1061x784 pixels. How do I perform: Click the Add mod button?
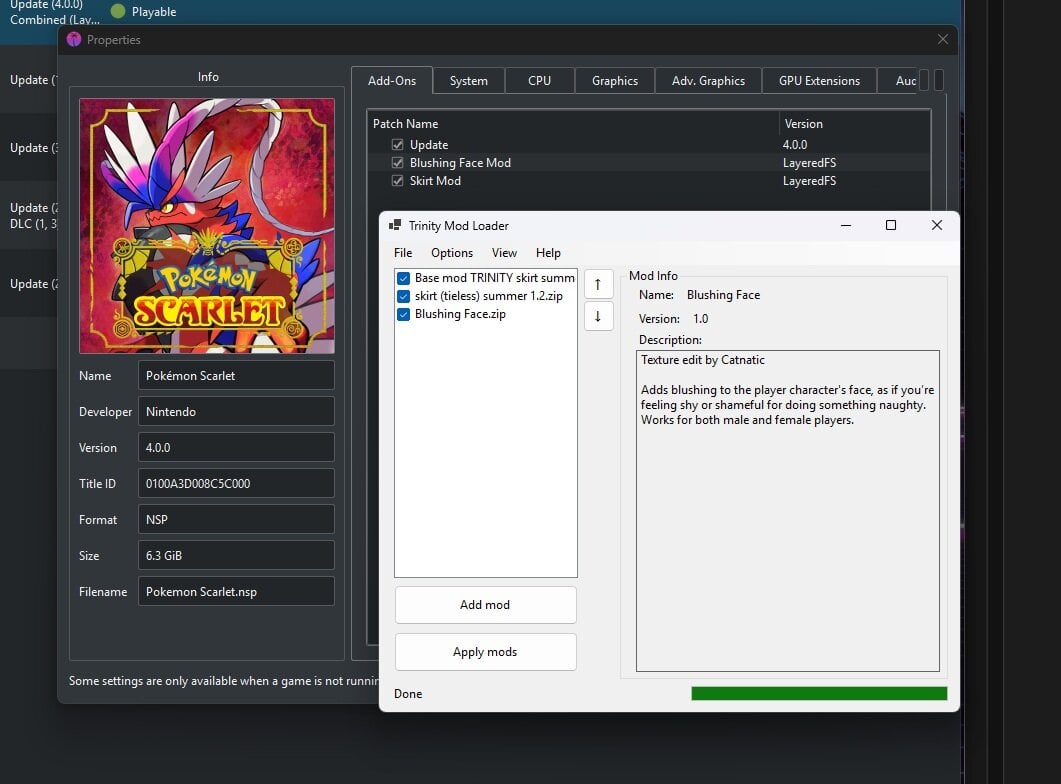coord(485,605)
